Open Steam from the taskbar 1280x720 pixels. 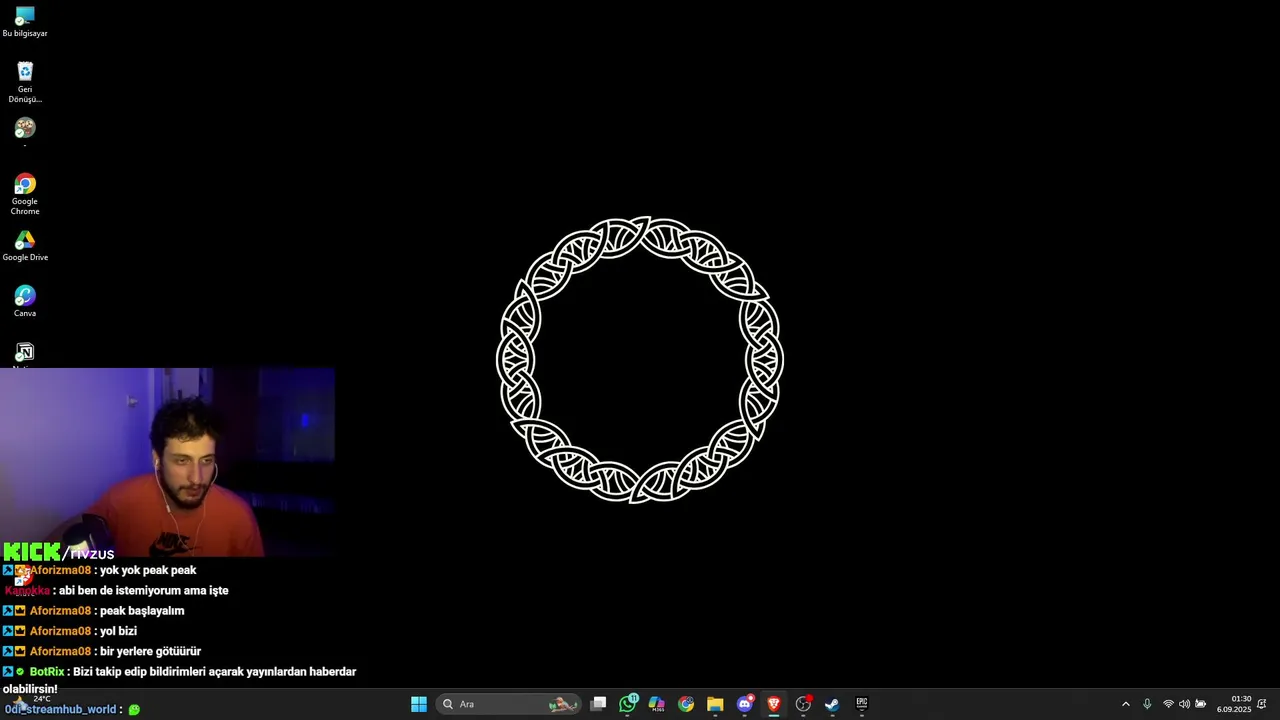point(832,704)
